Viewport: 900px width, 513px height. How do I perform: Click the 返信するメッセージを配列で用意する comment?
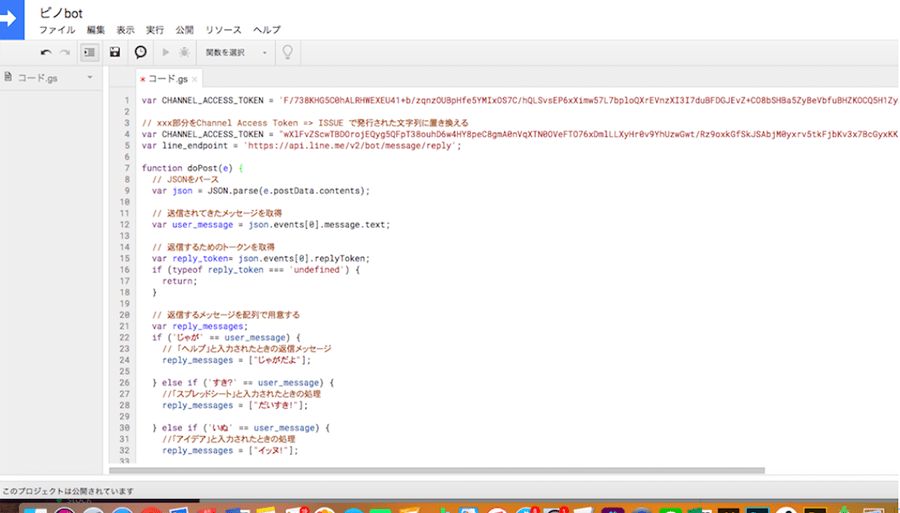[x=226, y=315]
